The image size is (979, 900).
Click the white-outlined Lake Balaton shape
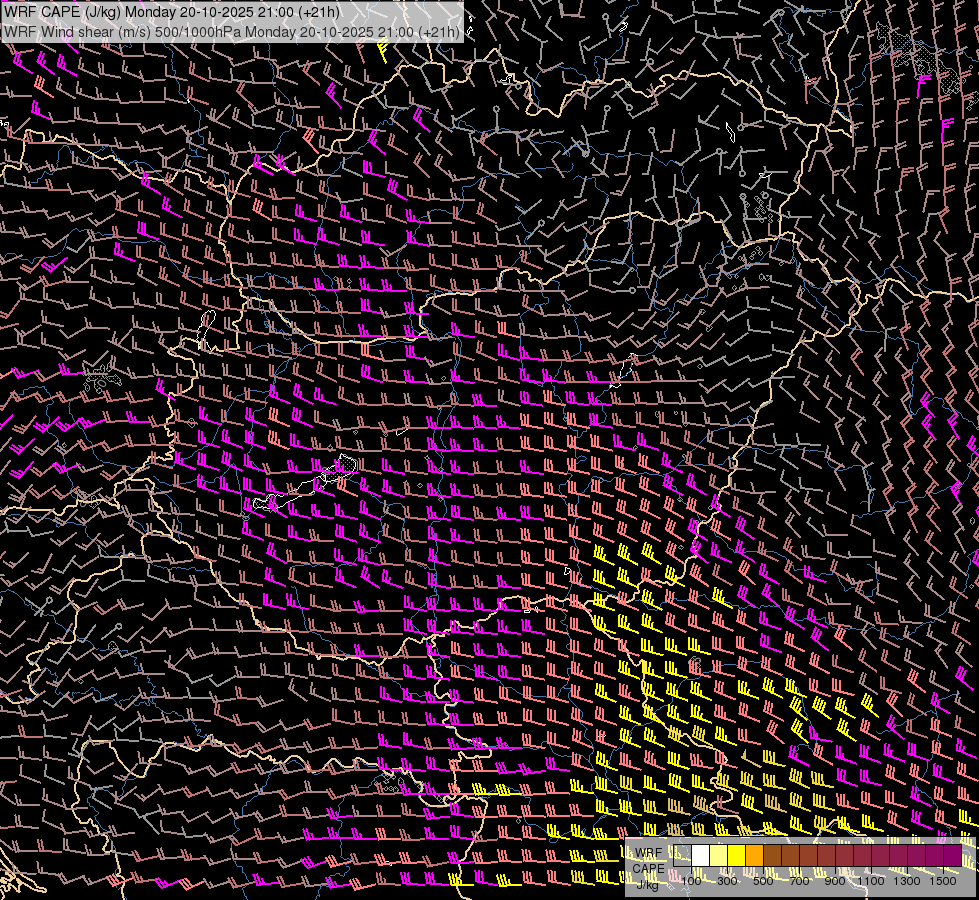coord(305,485)
